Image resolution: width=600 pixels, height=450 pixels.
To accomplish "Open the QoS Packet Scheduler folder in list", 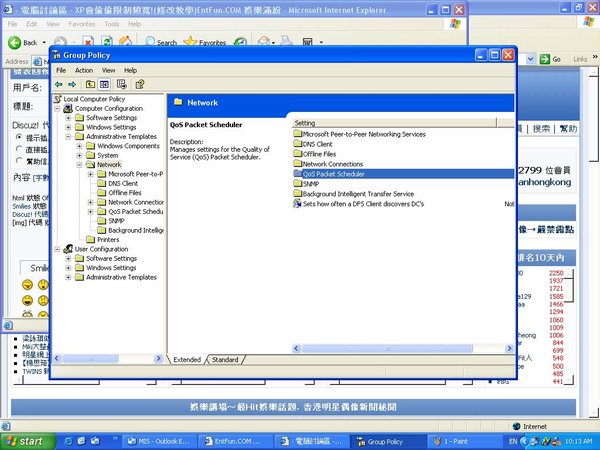I will click(x=333, y=174).
